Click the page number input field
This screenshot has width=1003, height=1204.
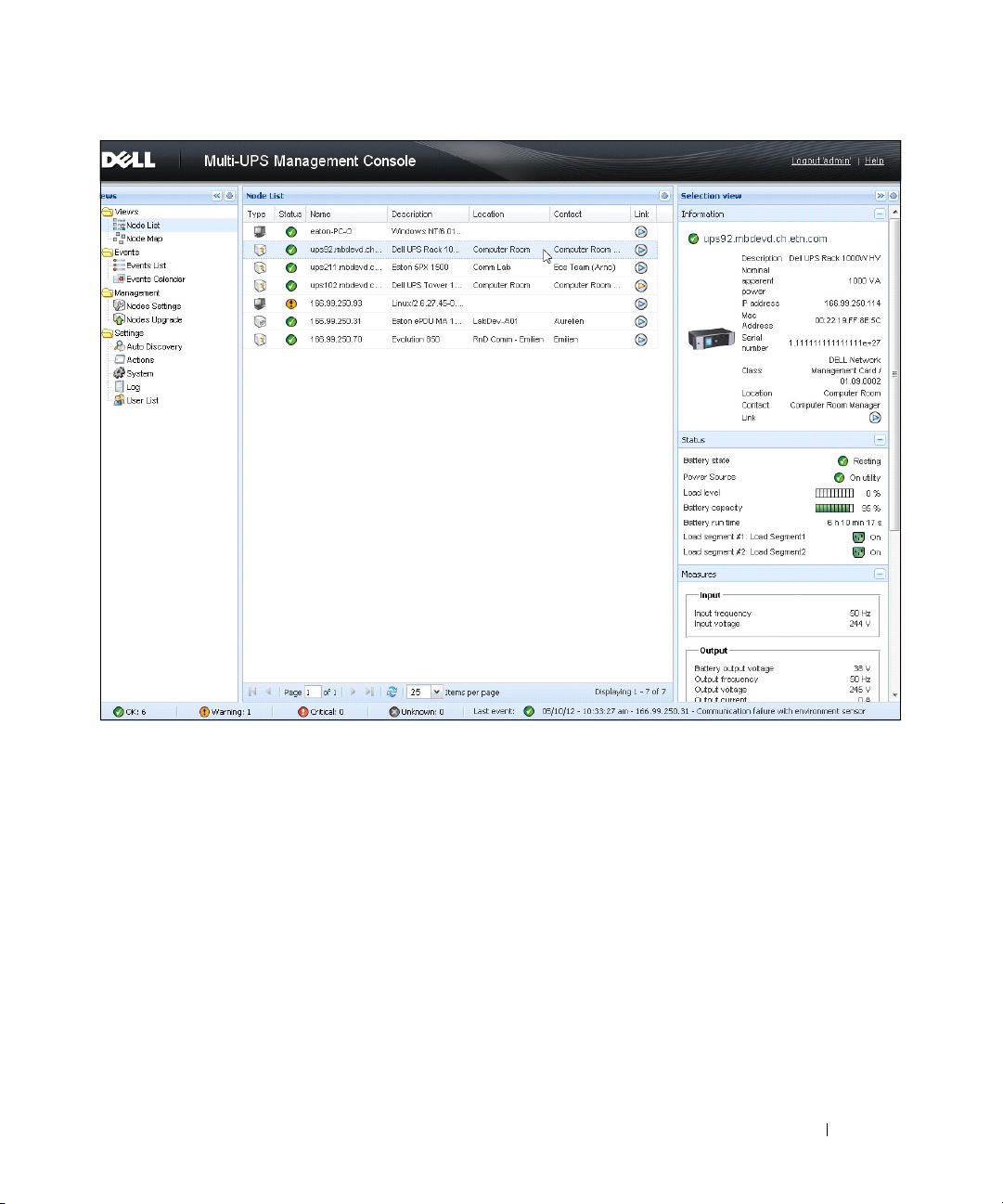point(313,692)
